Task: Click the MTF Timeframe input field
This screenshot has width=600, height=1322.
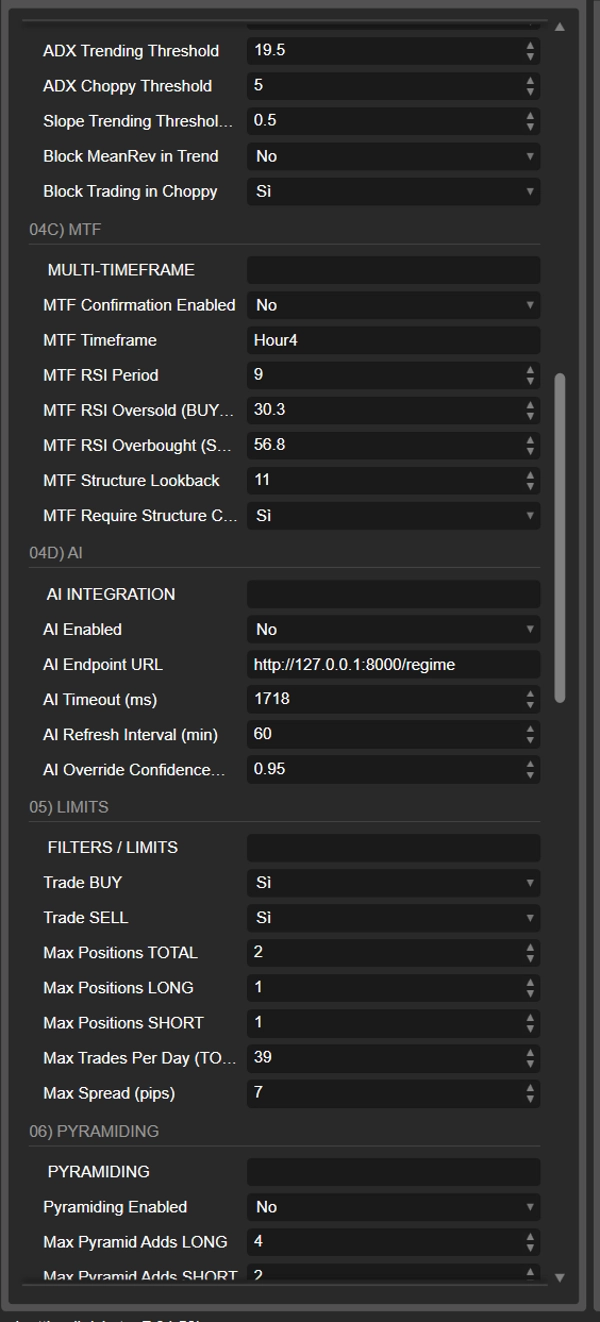Action: [392, 340]
